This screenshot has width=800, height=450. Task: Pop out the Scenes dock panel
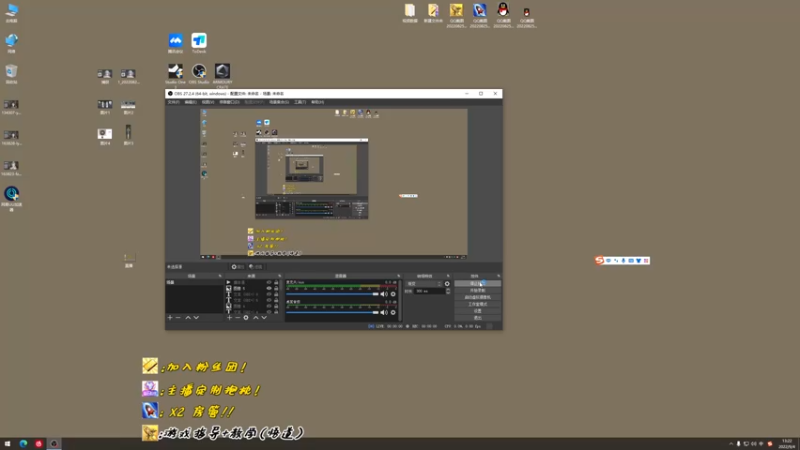[x=220, y=276]
